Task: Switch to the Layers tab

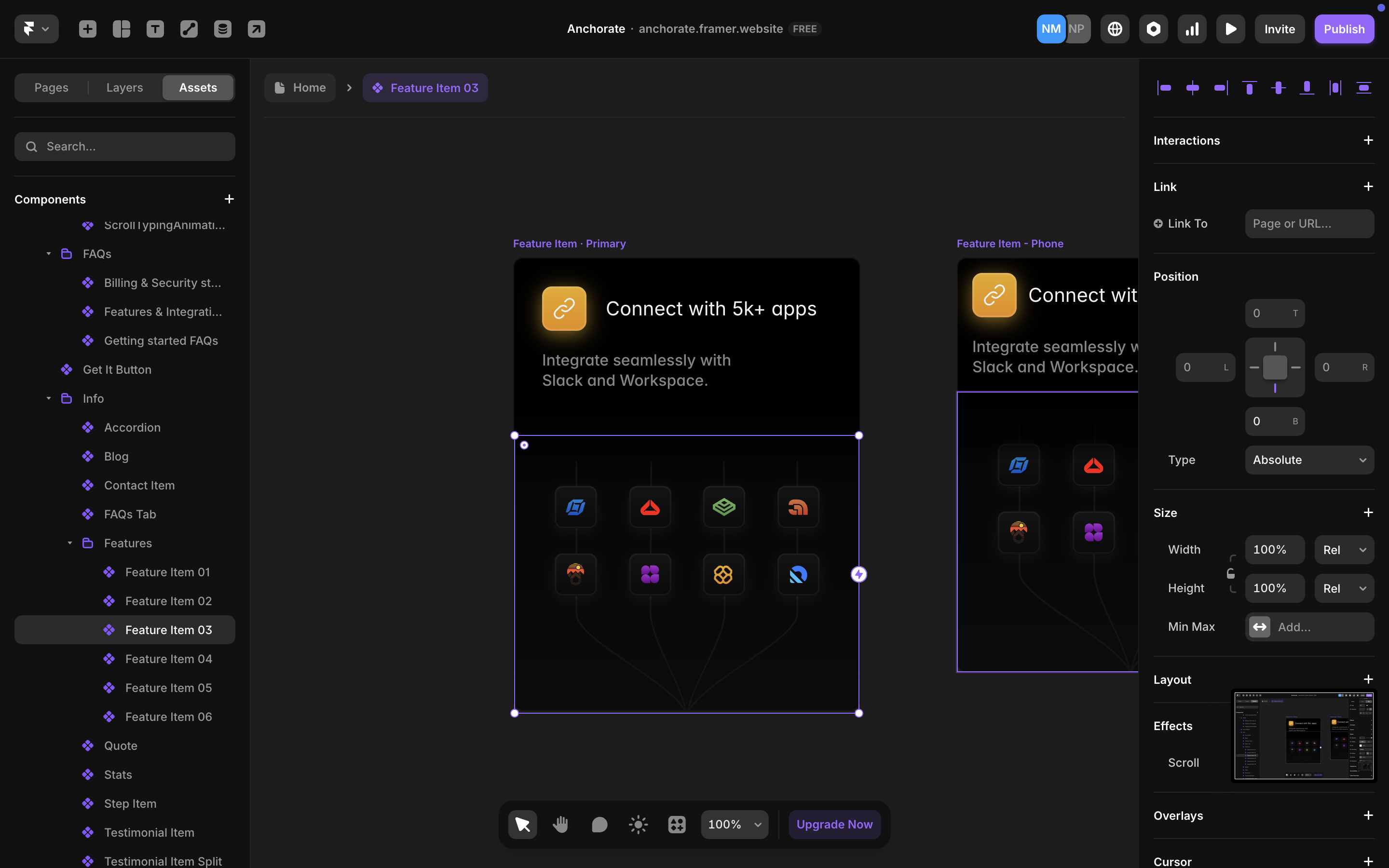Action: point(124,88)
